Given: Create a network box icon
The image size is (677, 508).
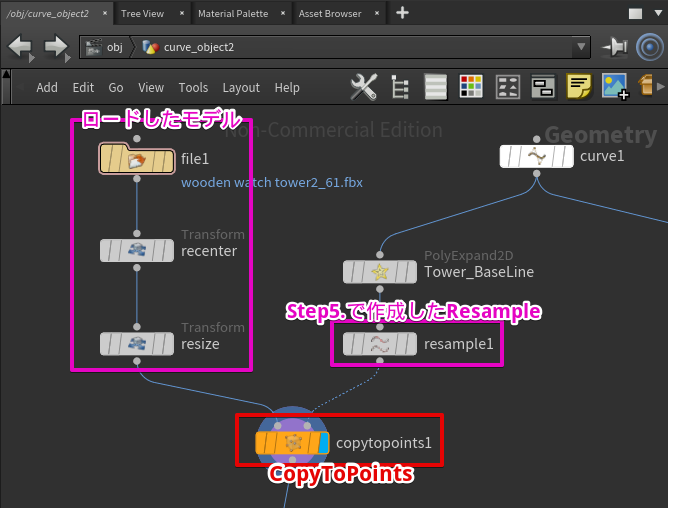Looking at the screenshot, I should (x=543, y=87).
